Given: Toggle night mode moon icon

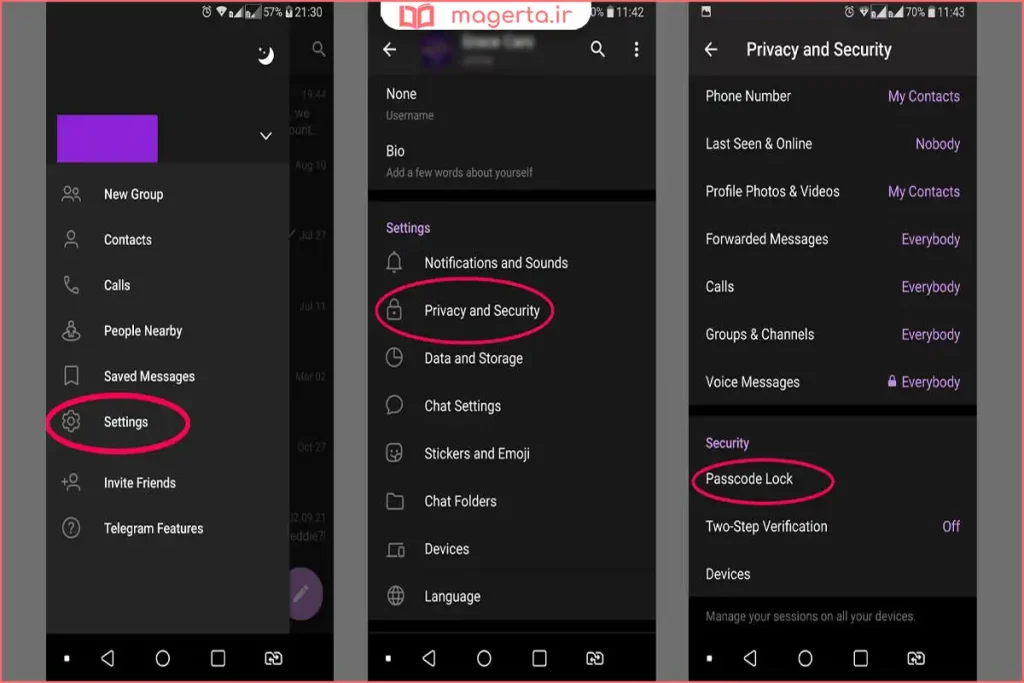Looking at the screenshot, I should (265, 56).
